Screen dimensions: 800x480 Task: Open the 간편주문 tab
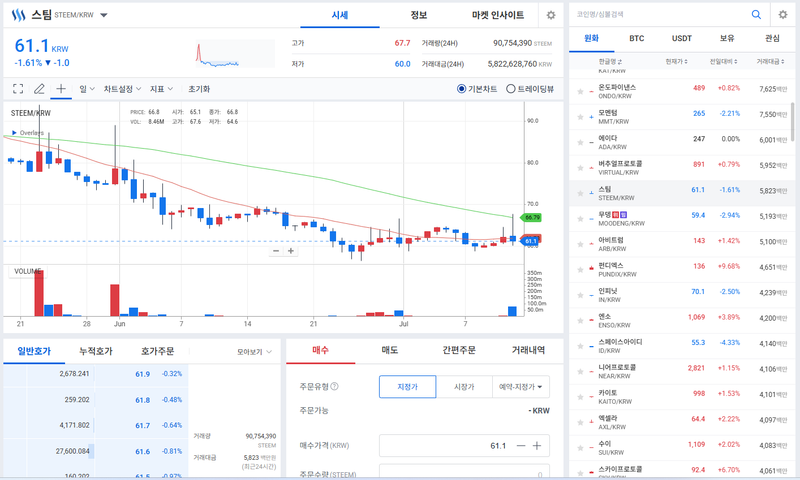pos(459,350)
